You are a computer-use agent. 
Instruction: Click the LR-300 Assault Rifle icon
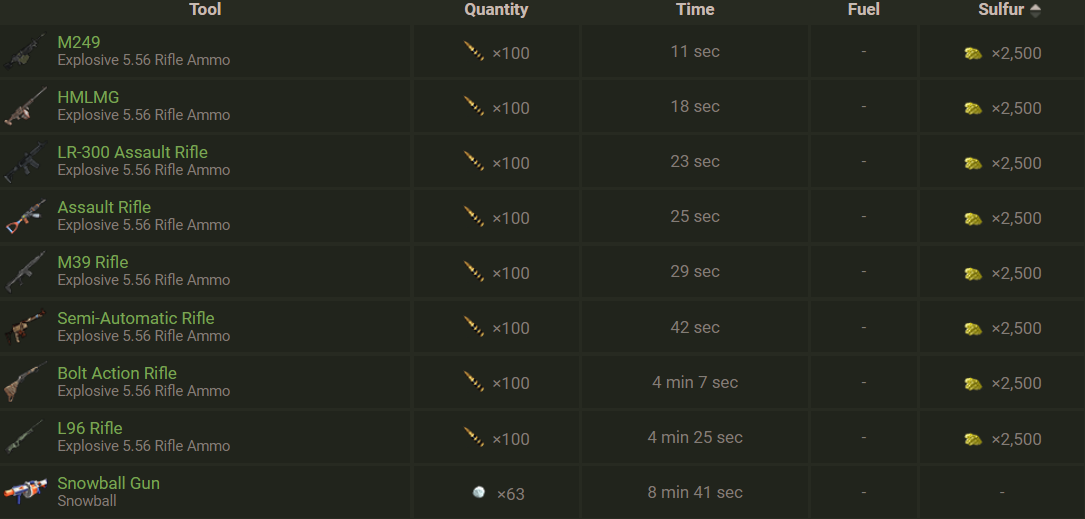(x=24, y=162)
